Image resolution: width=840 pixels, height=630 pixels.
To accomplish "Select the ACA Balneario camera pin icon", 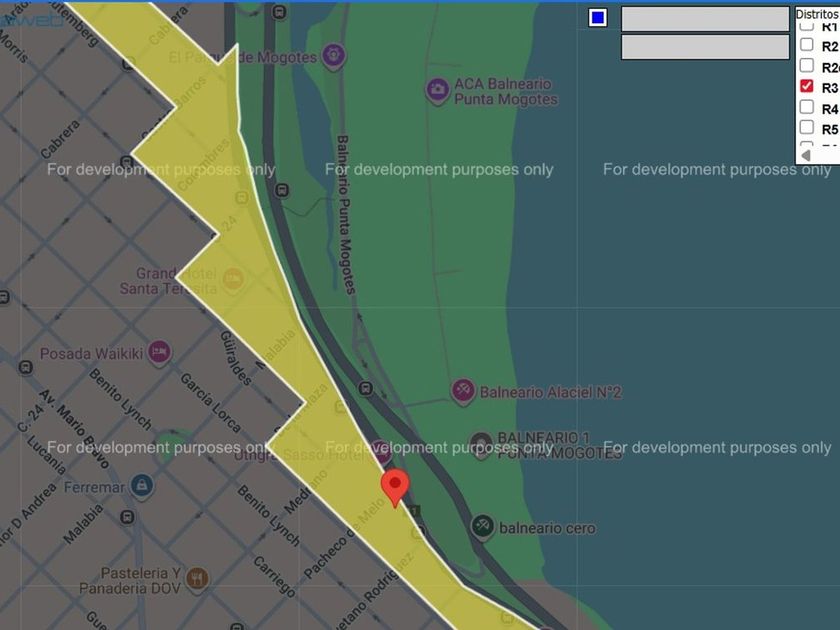I will coord(437,91).
